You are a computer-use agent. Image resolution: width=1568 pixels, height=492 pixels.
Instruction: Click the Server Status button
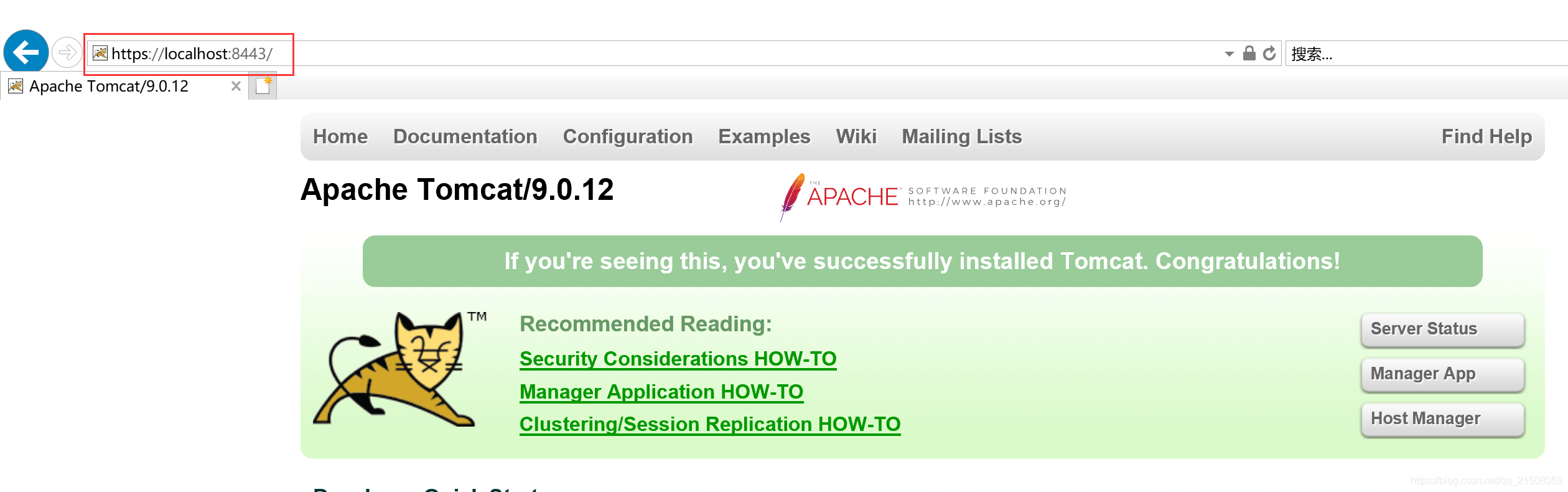click(1442, 329)
